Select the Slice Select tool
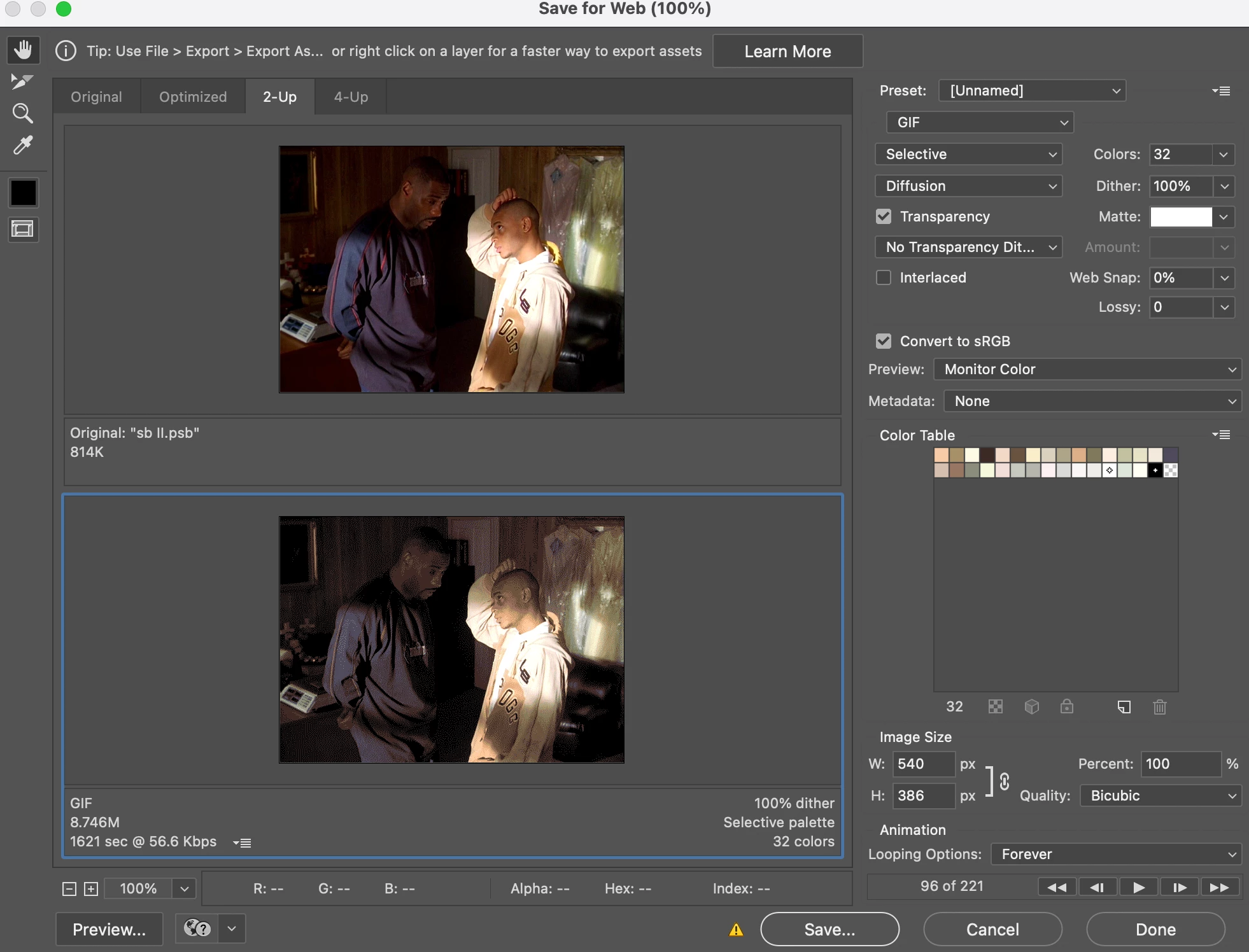 pos(22,81)
